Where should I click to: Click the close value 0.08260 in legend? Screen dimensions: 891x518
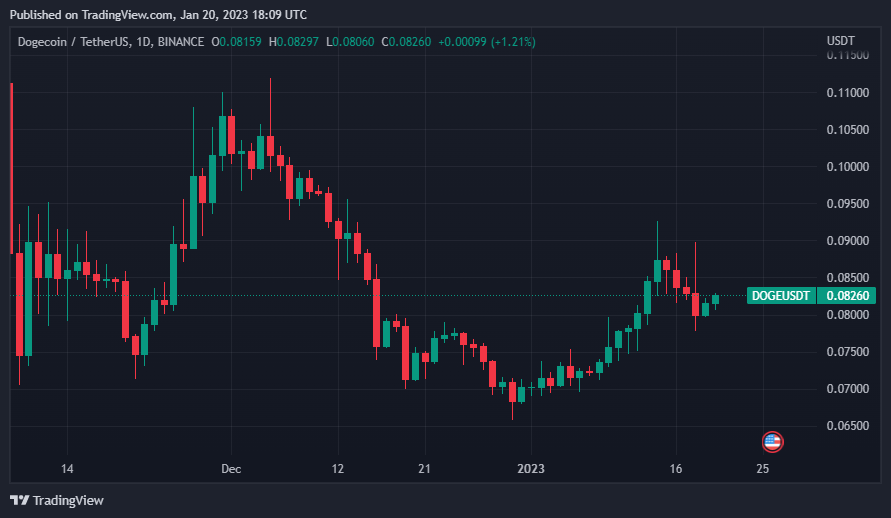click(x=410, y=41)
